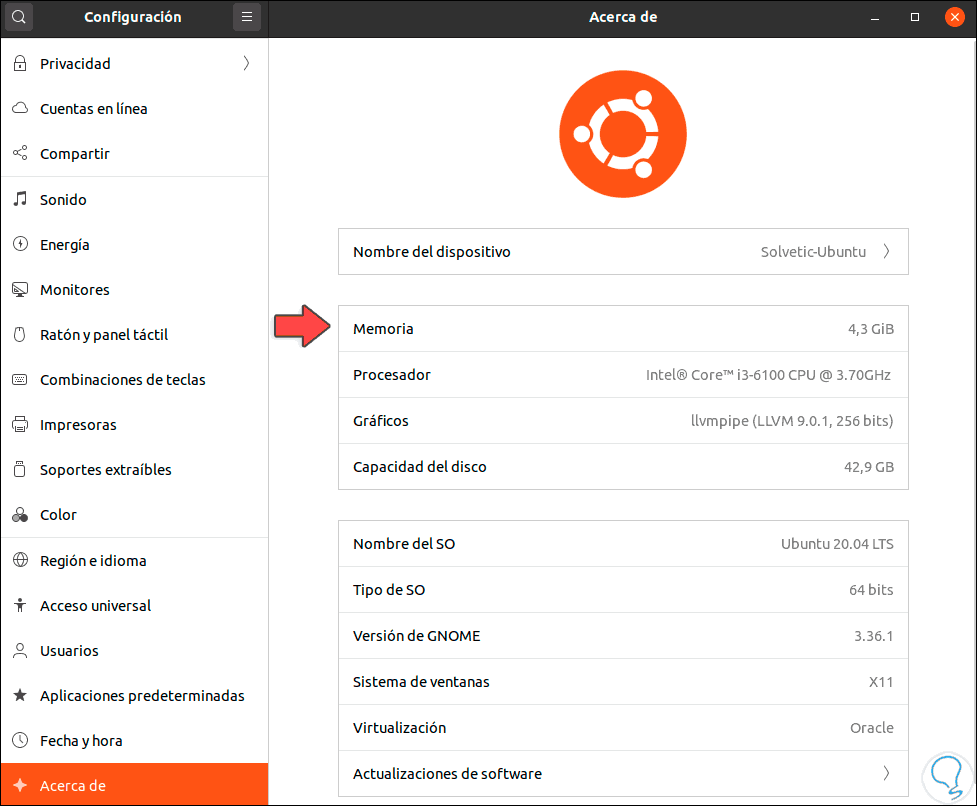Click the accessibility icon for Acceso universal

(x=20, y=605)
